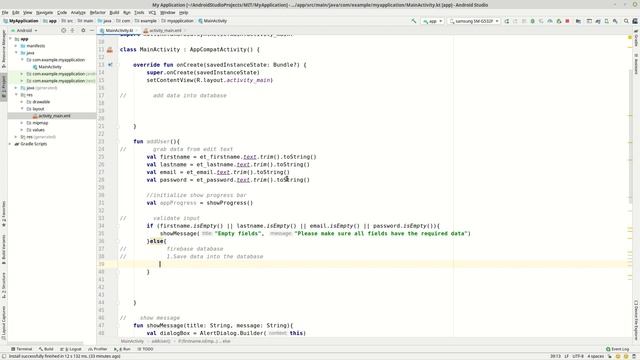Click the Search Everywhere magnifier icon

click(626, 21)
